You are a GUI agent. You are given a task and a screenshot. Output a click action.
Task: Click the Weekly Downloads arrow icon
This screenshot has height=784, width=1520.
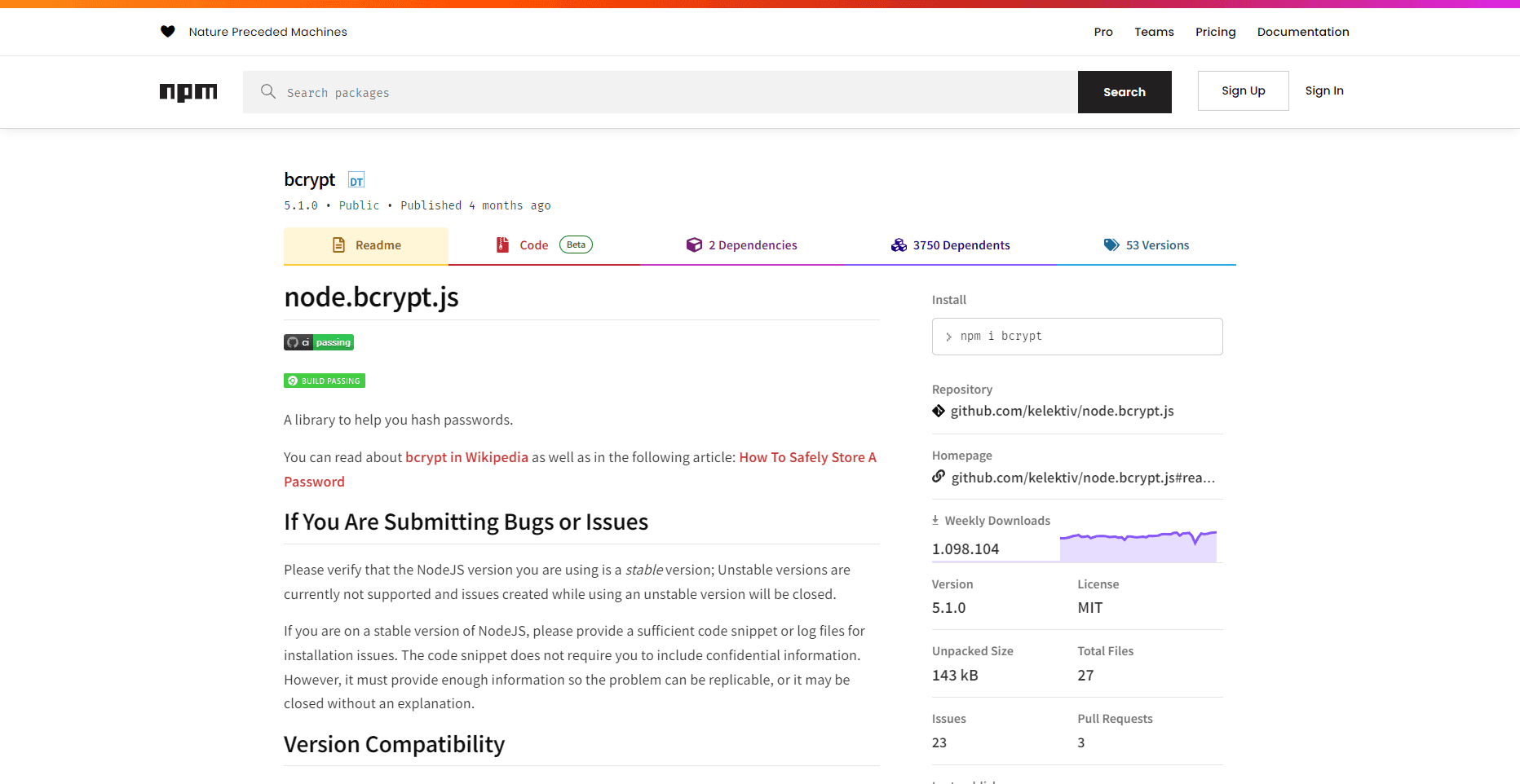click(935, 520)
